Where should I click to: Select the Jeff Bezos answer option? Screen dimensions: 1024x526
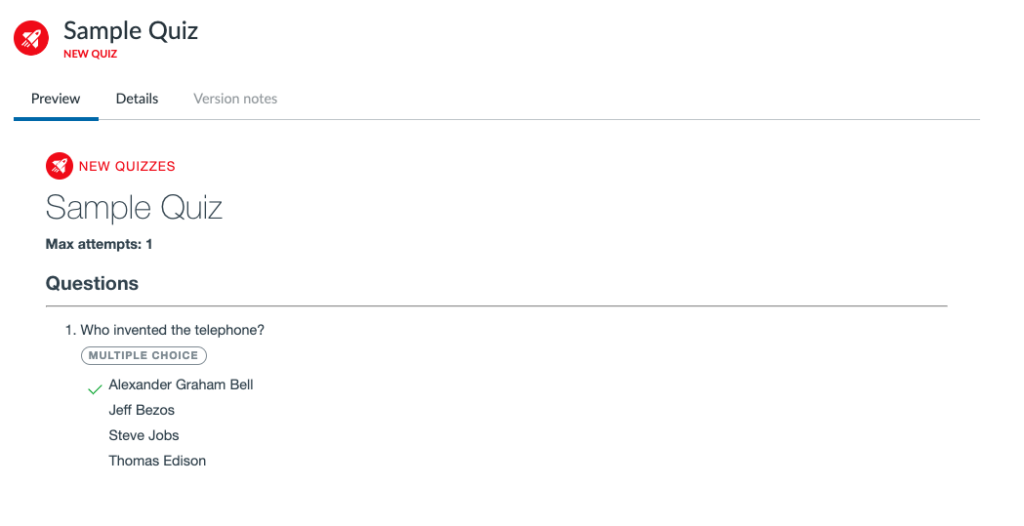point(142,410)
